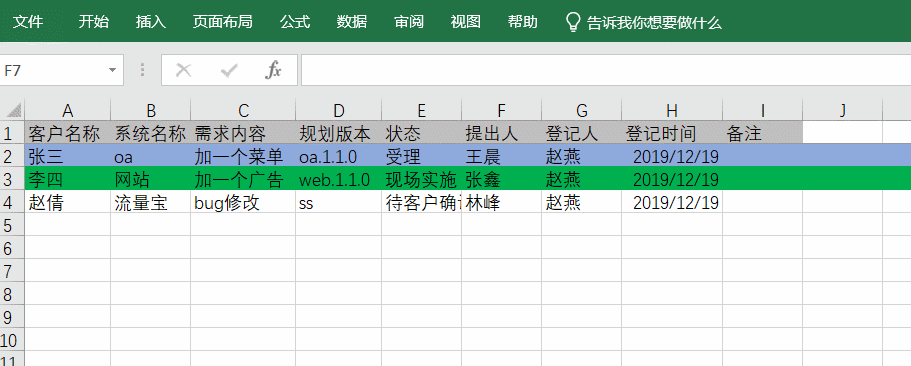The image size is (911, 366).
Task: Switch to the 开始 ribbon tab
Action: (94, 22)
